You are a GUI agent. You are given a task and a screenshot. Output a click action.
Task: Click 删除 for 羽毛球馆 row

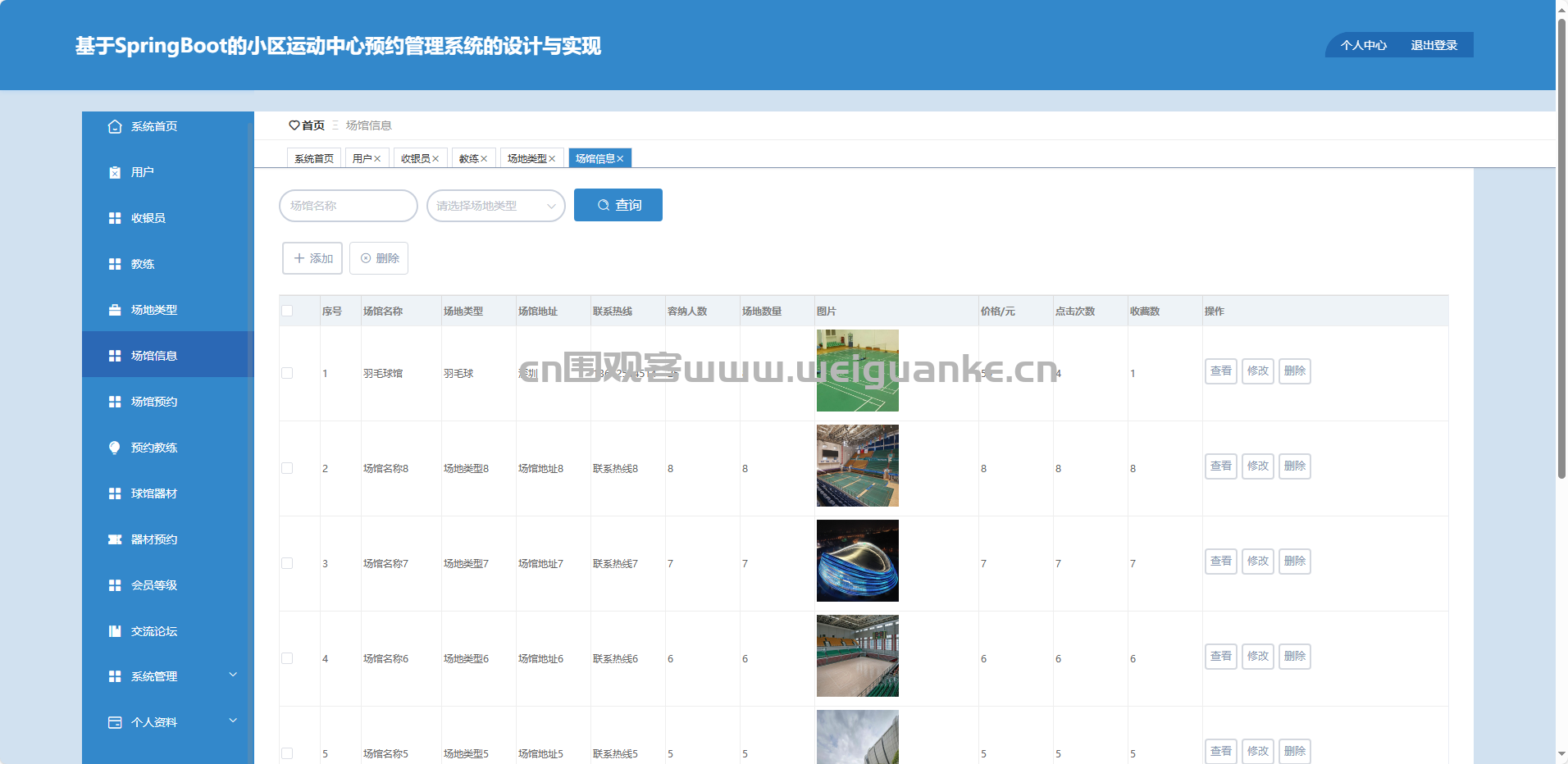click(1295, 371)
